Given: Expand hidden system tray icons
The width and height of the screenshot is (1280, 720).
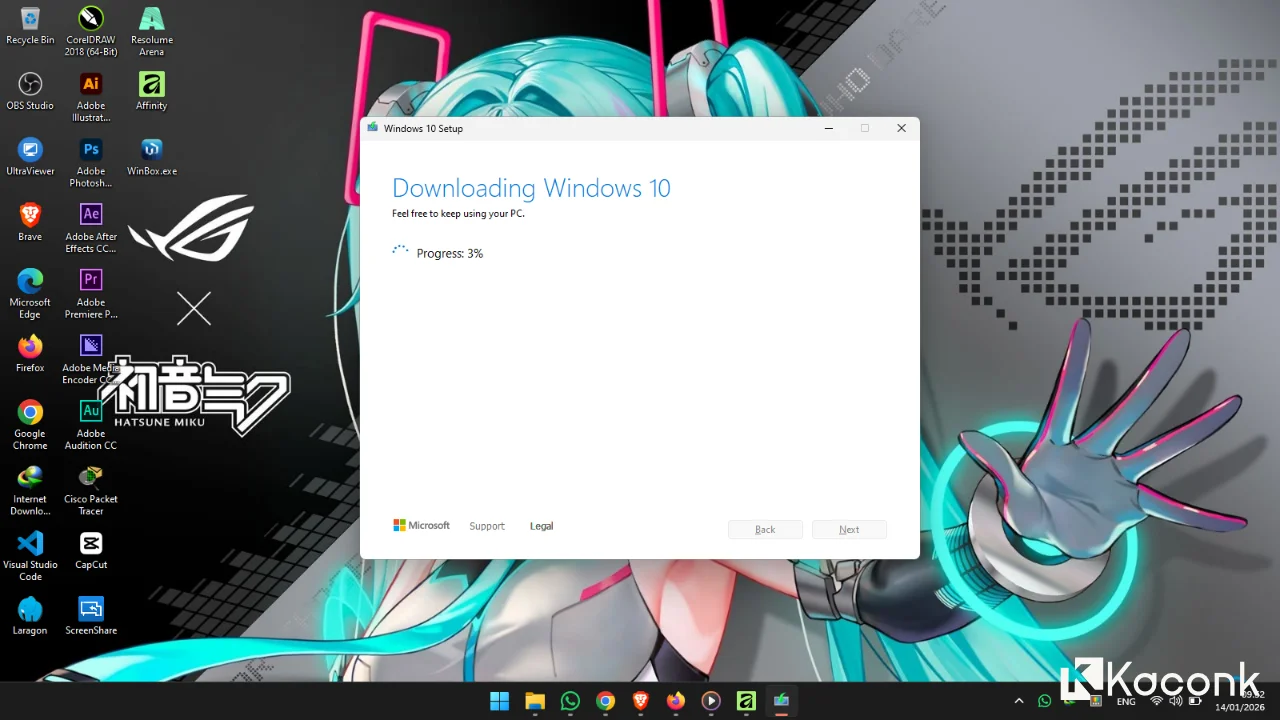Looking at the screenshot, I should [x=1019, y=701].
